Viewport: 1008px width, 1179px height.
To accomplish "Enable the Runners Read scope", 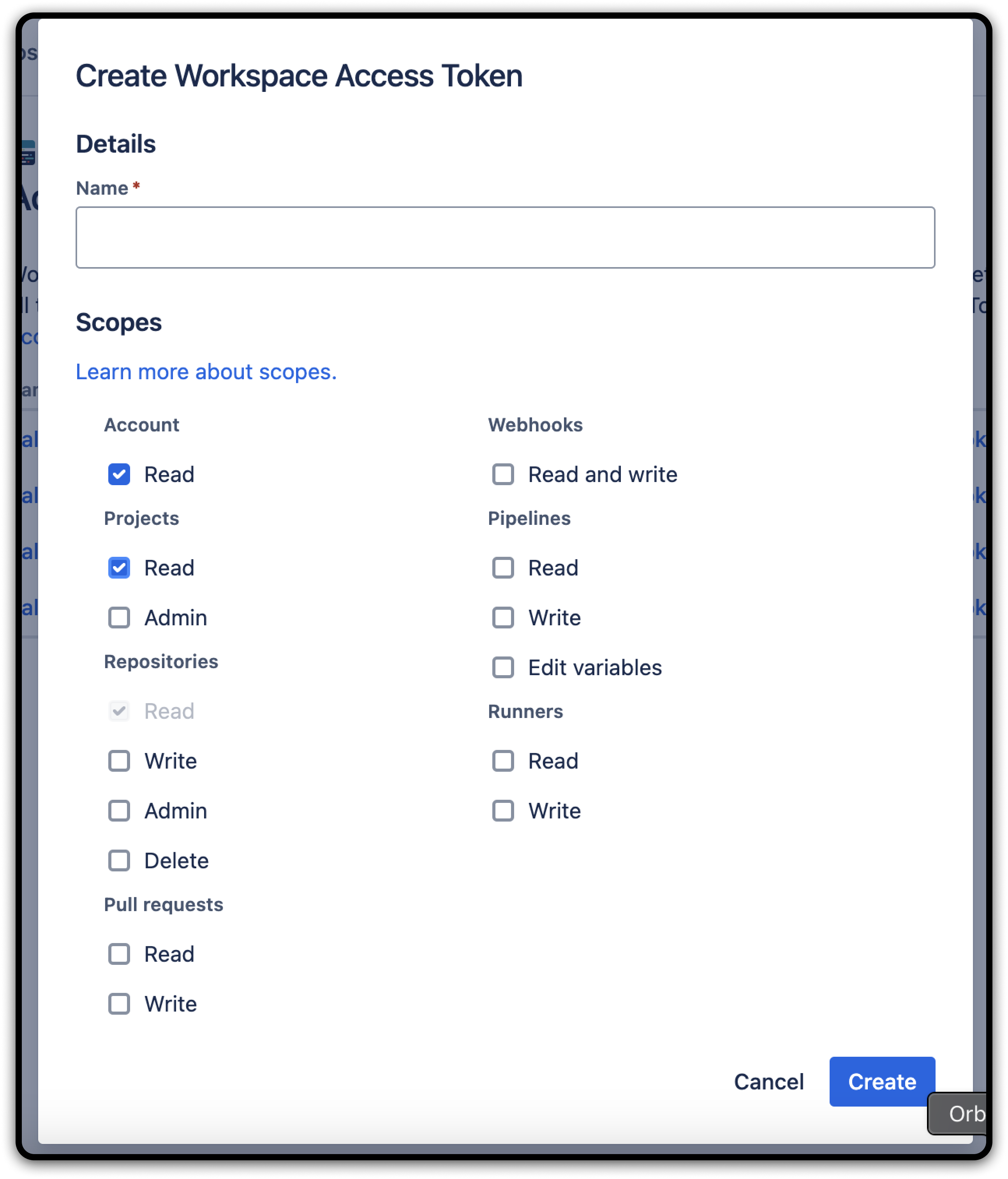I will pos(503,761).
